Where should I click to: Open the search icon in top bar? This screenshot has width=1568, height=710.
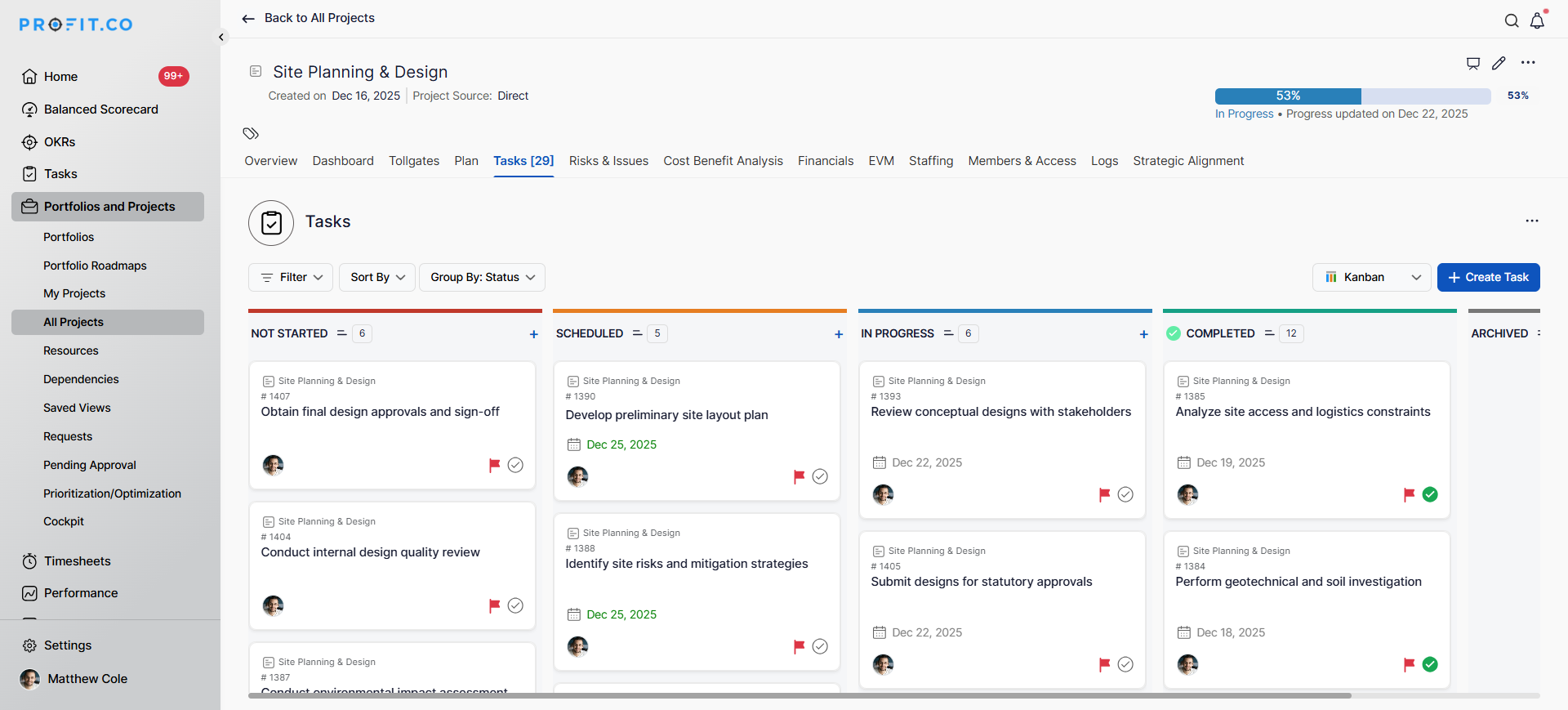1512,21
